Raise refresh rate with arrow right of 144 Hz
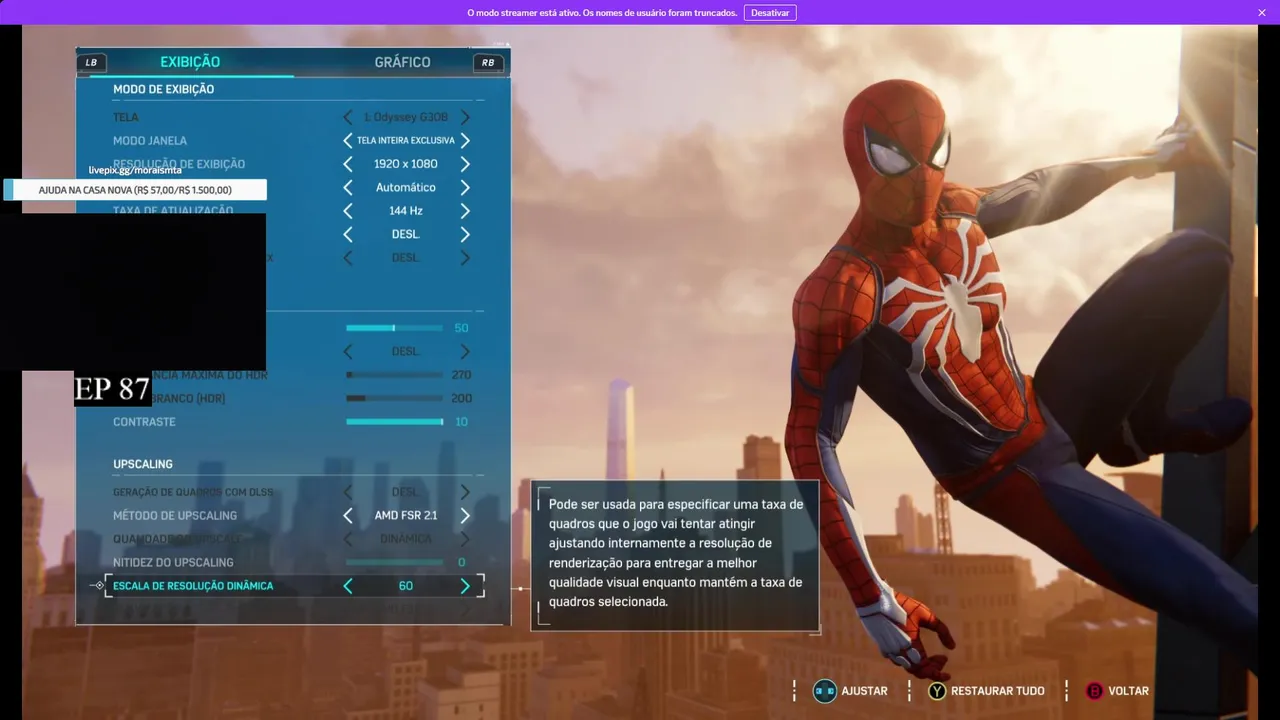 pyautogui.click(x=465, y=211)
